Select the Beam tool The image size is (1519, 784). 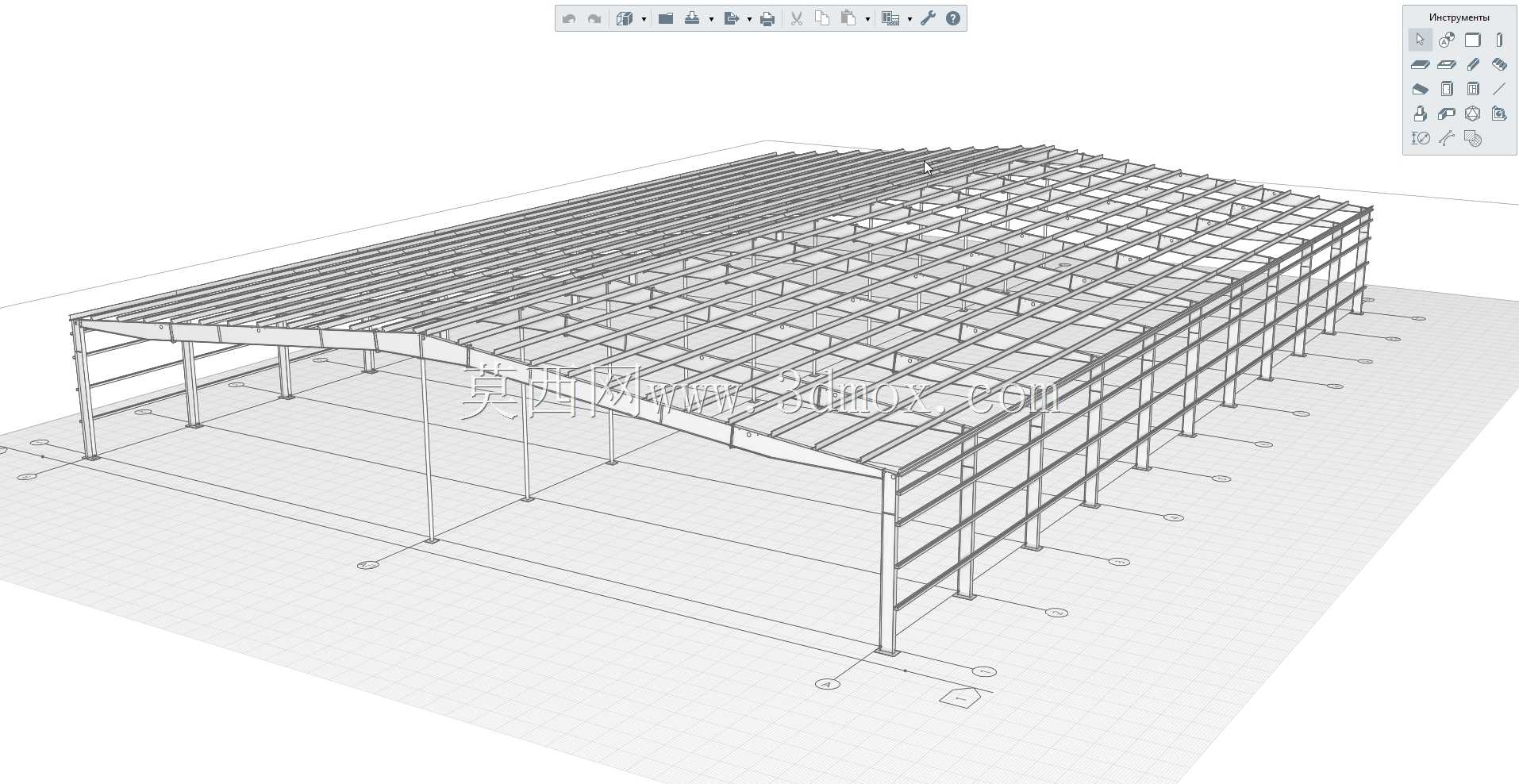pyautogui.click(x=1473, y=64)
